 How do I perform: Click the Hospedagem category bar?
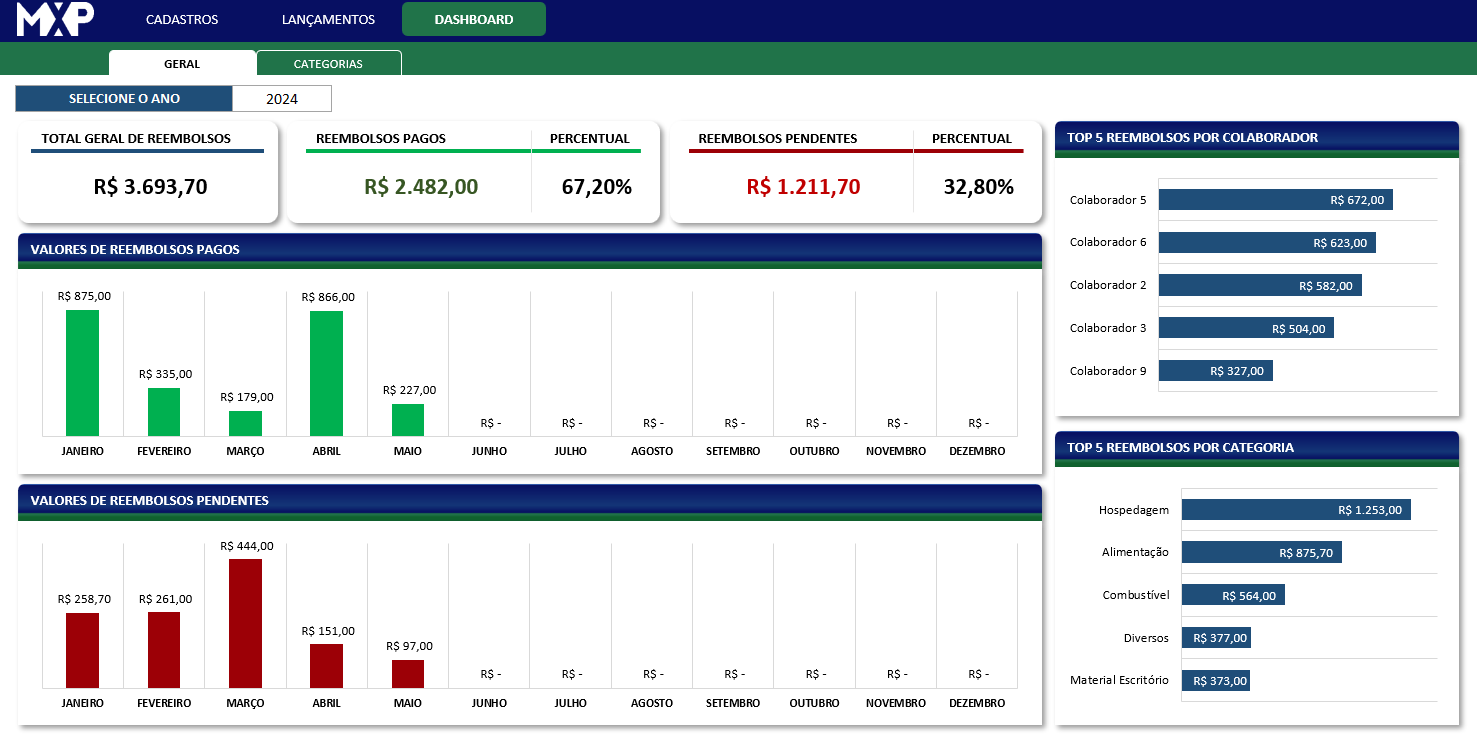(x=1295, y=510)
